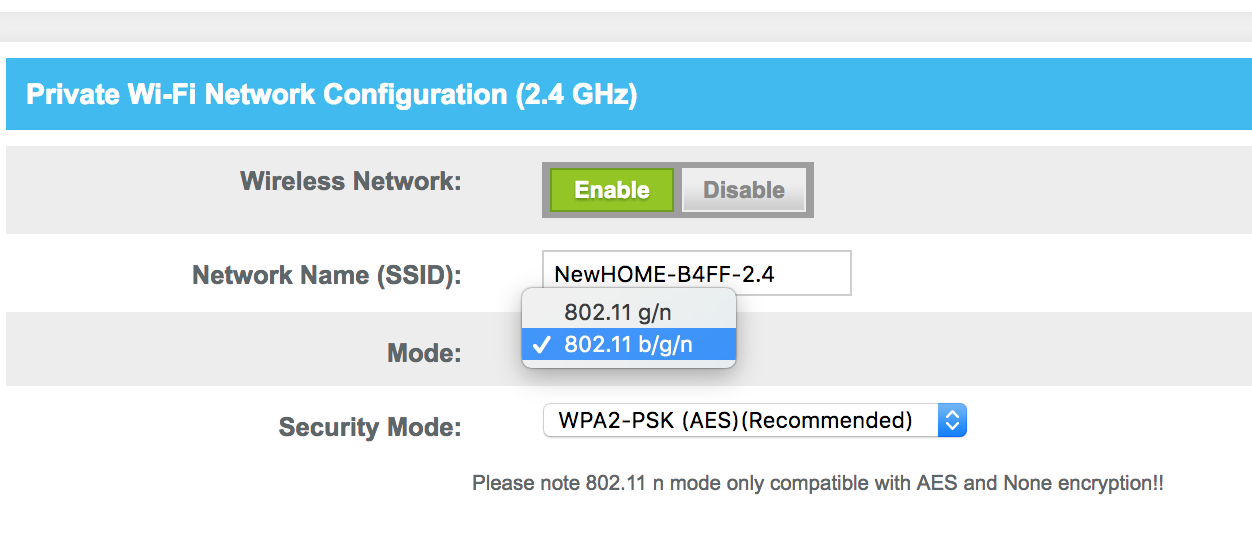Disable the wireless network

743,190
